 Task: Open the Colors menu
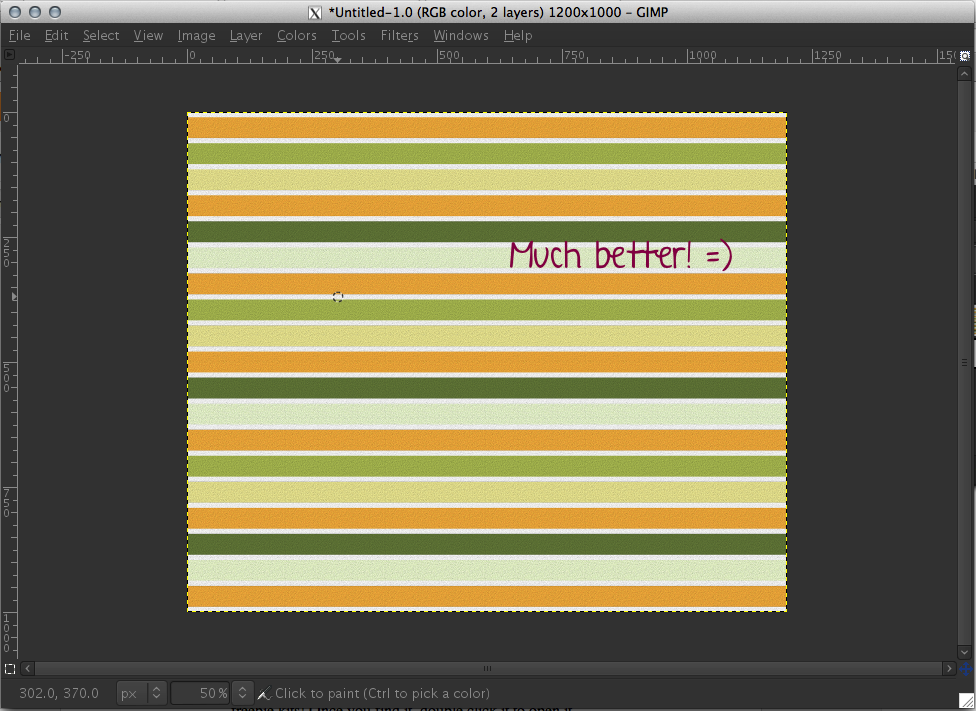[297, 35]
